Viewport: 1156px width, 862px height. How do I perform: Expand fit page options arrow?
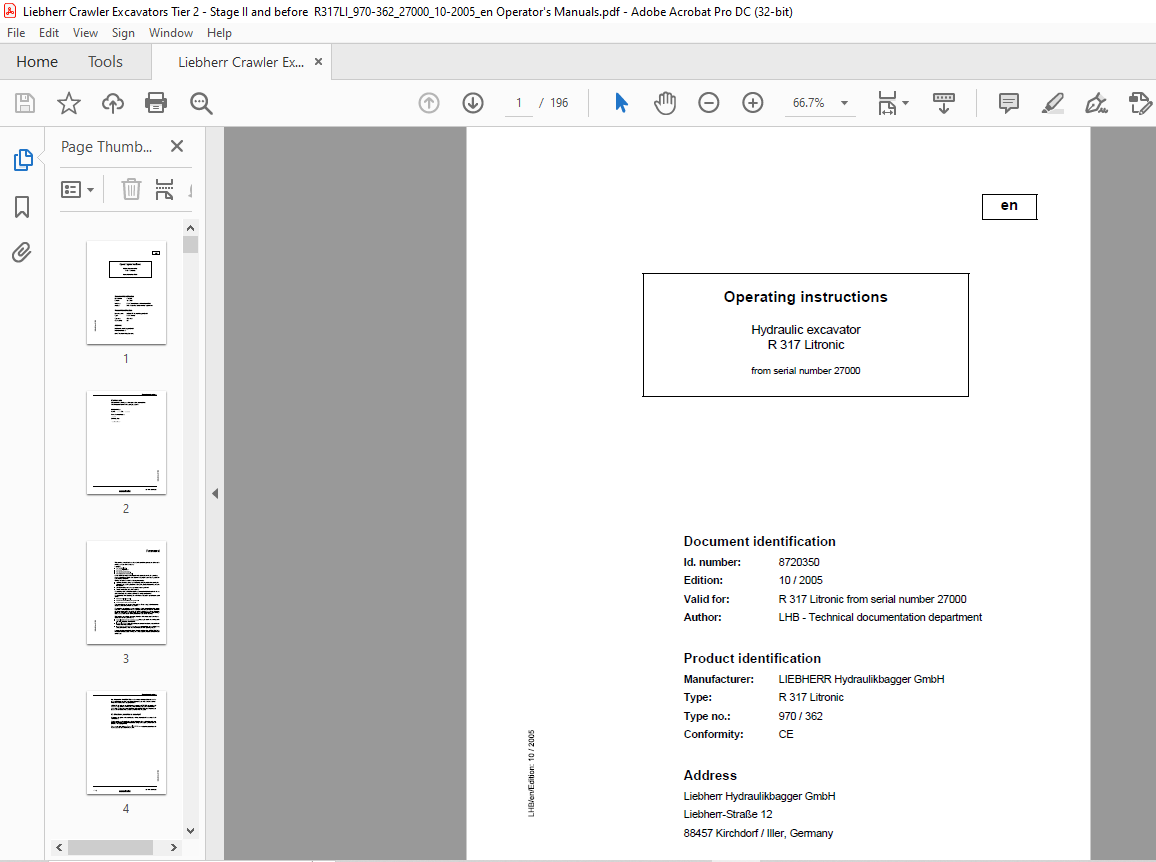[x=905, y=103]
